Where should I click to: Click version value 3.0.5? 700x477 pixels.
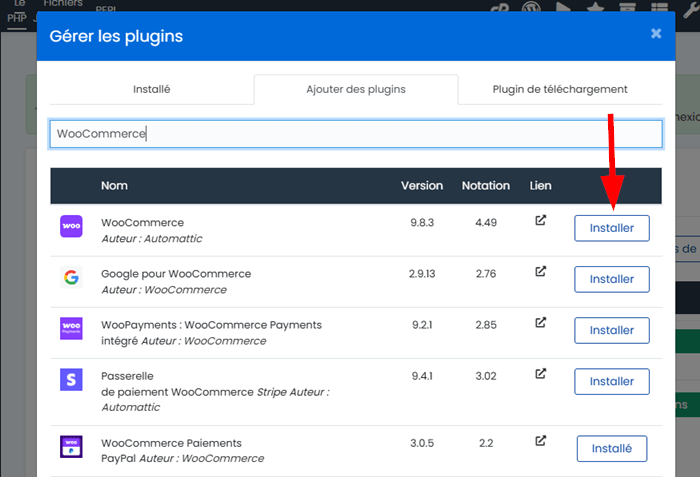point(422,443)
